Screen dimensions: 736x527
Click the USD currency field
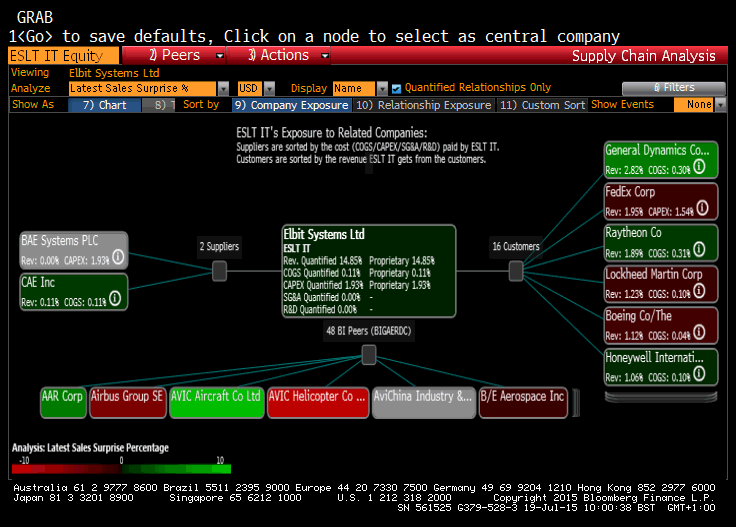coord(250,88)
